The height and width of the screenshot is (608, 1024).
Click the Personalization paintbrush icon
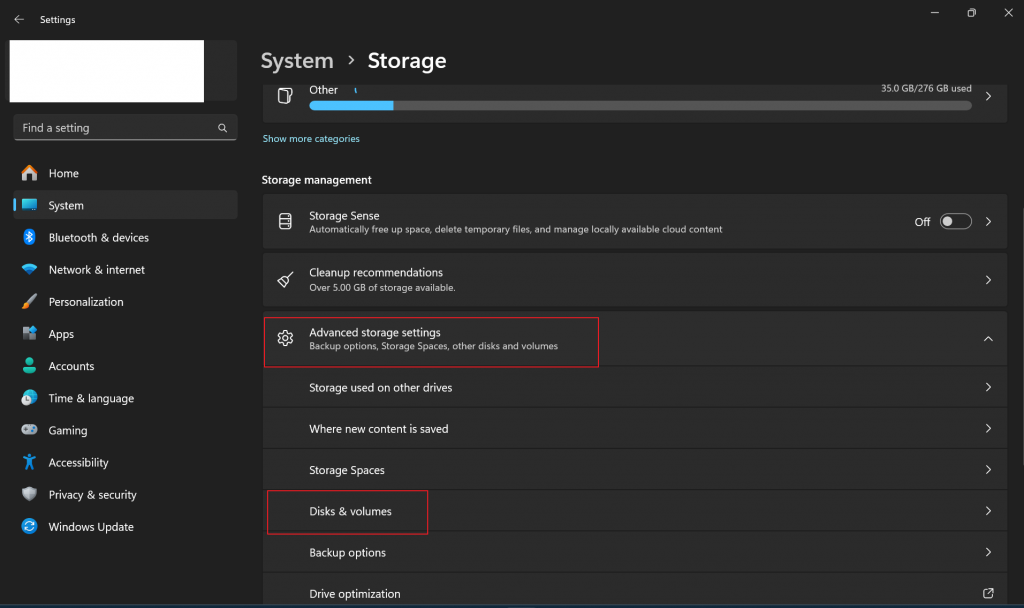pos(29,302)
